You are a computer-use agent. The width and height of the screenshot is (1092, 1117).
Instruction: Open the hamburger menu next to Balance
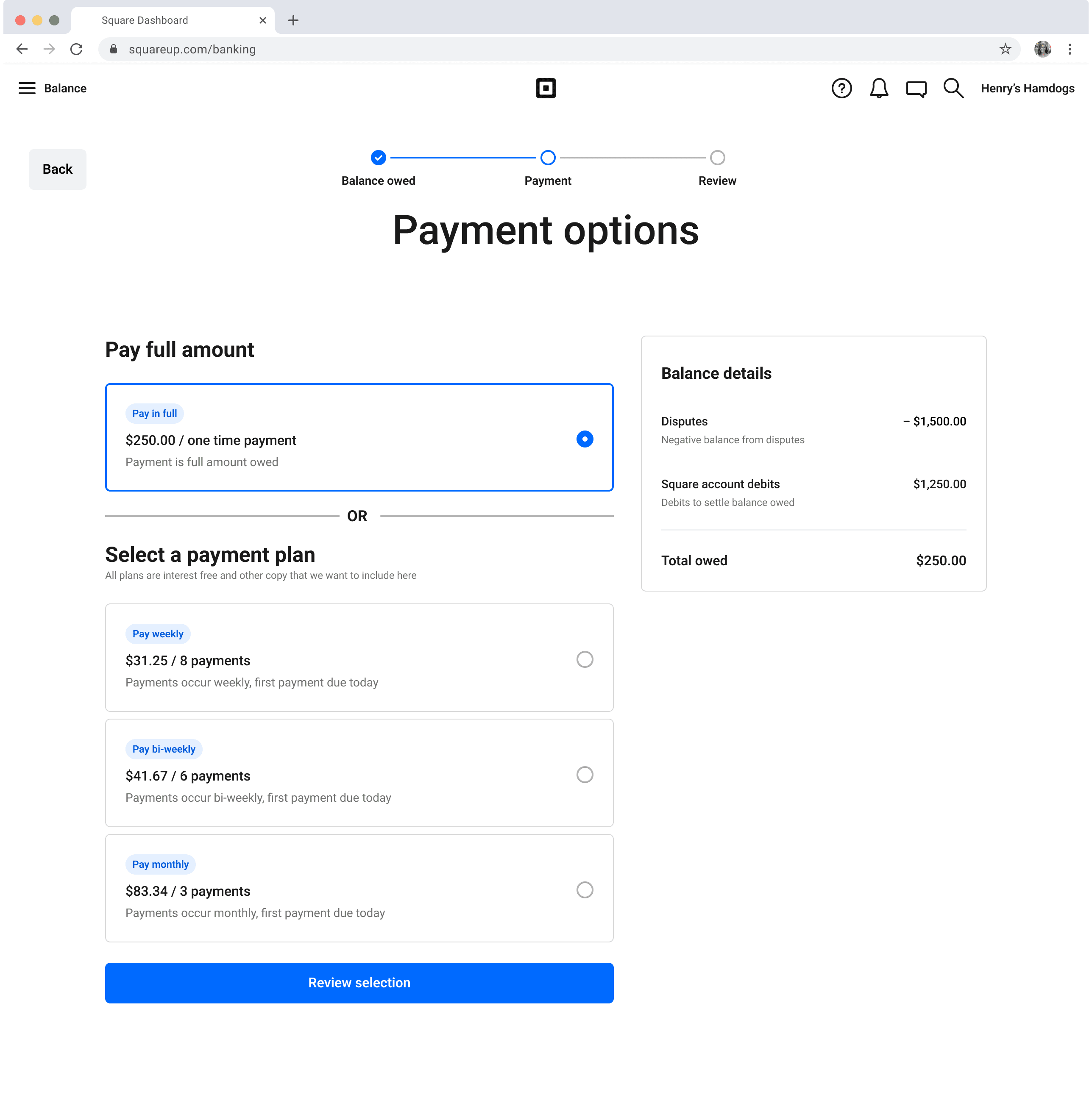pos(27,88)
